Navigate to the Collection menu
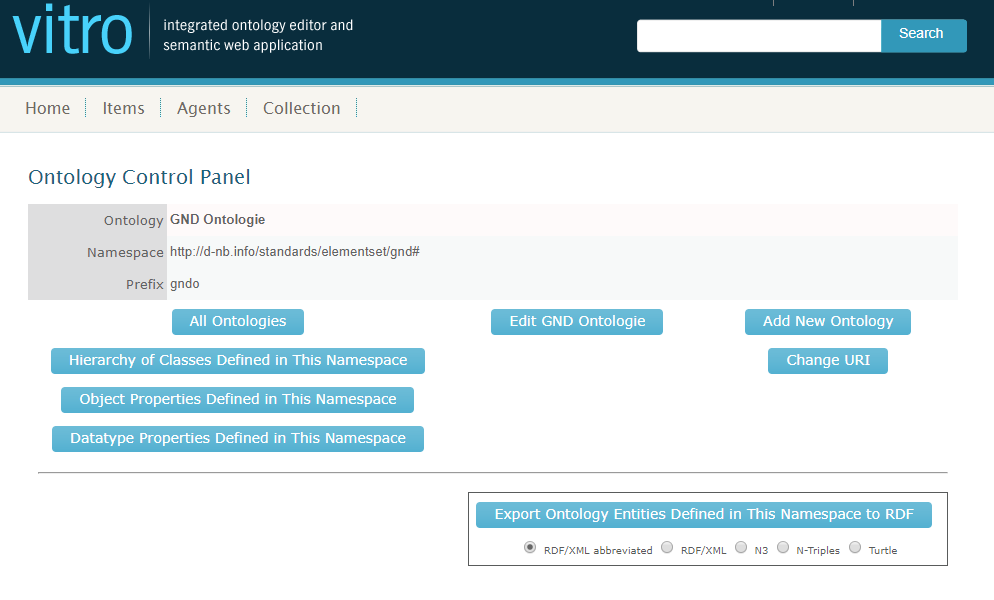Viewport: 994px width, 600px height. pos(301,108)
